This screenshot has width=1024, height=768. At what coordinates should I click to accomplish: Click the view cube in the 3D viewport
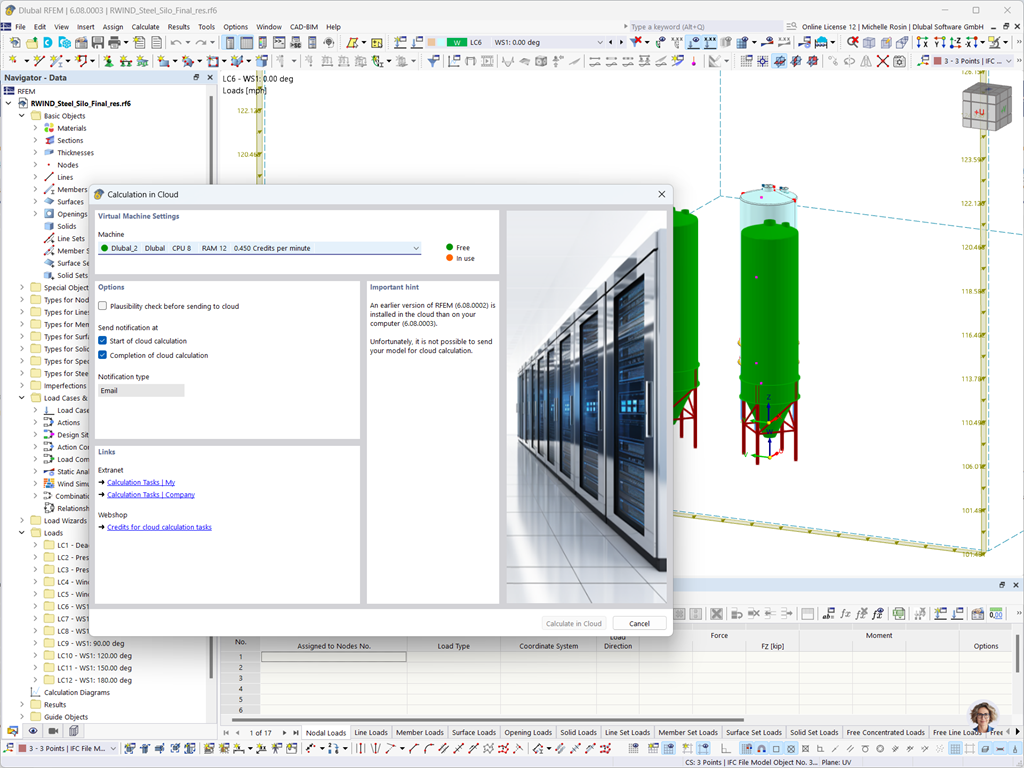click(x=986, y=106)
